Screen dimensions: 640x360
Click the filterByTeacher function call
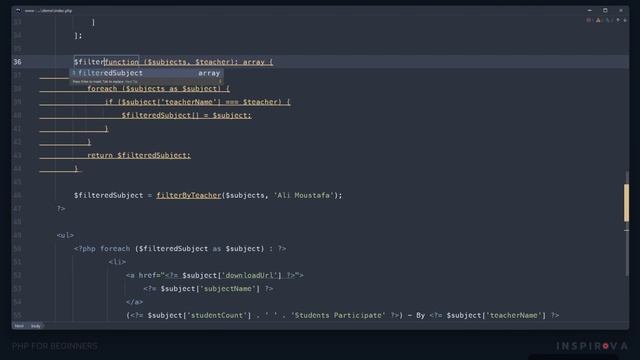189,196
